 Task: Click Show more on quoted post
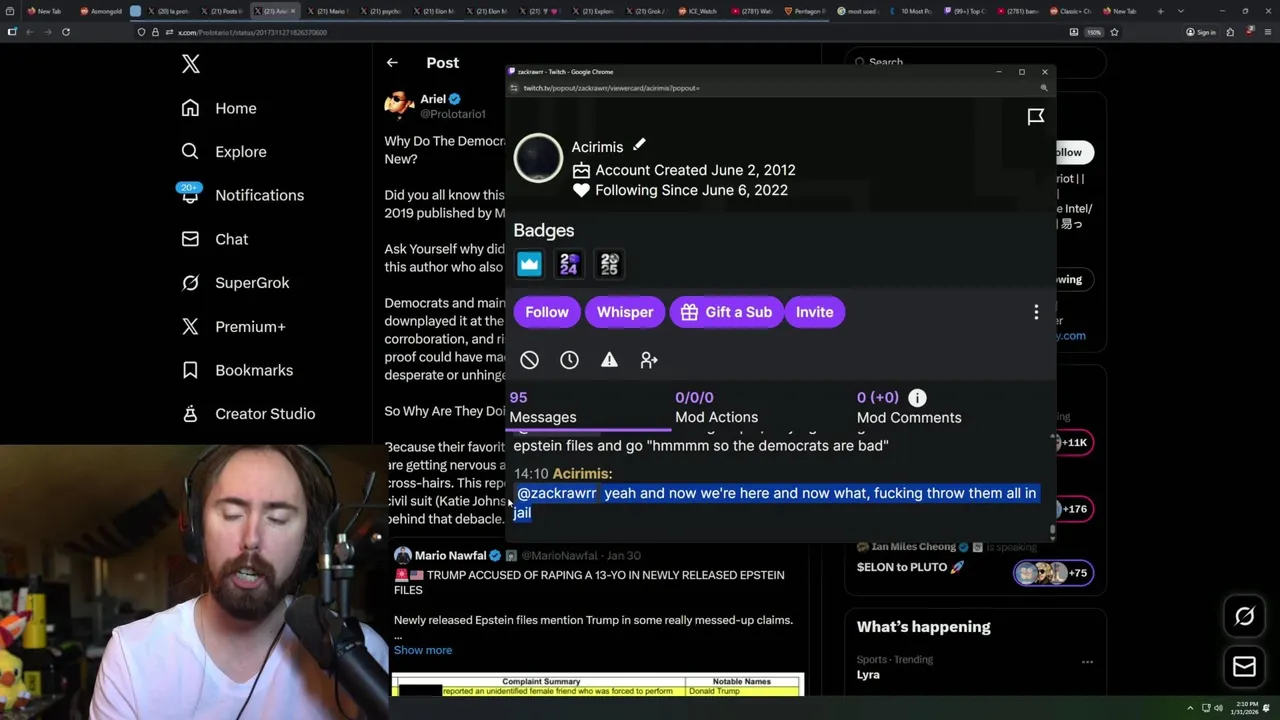click(x=423, y=650)
